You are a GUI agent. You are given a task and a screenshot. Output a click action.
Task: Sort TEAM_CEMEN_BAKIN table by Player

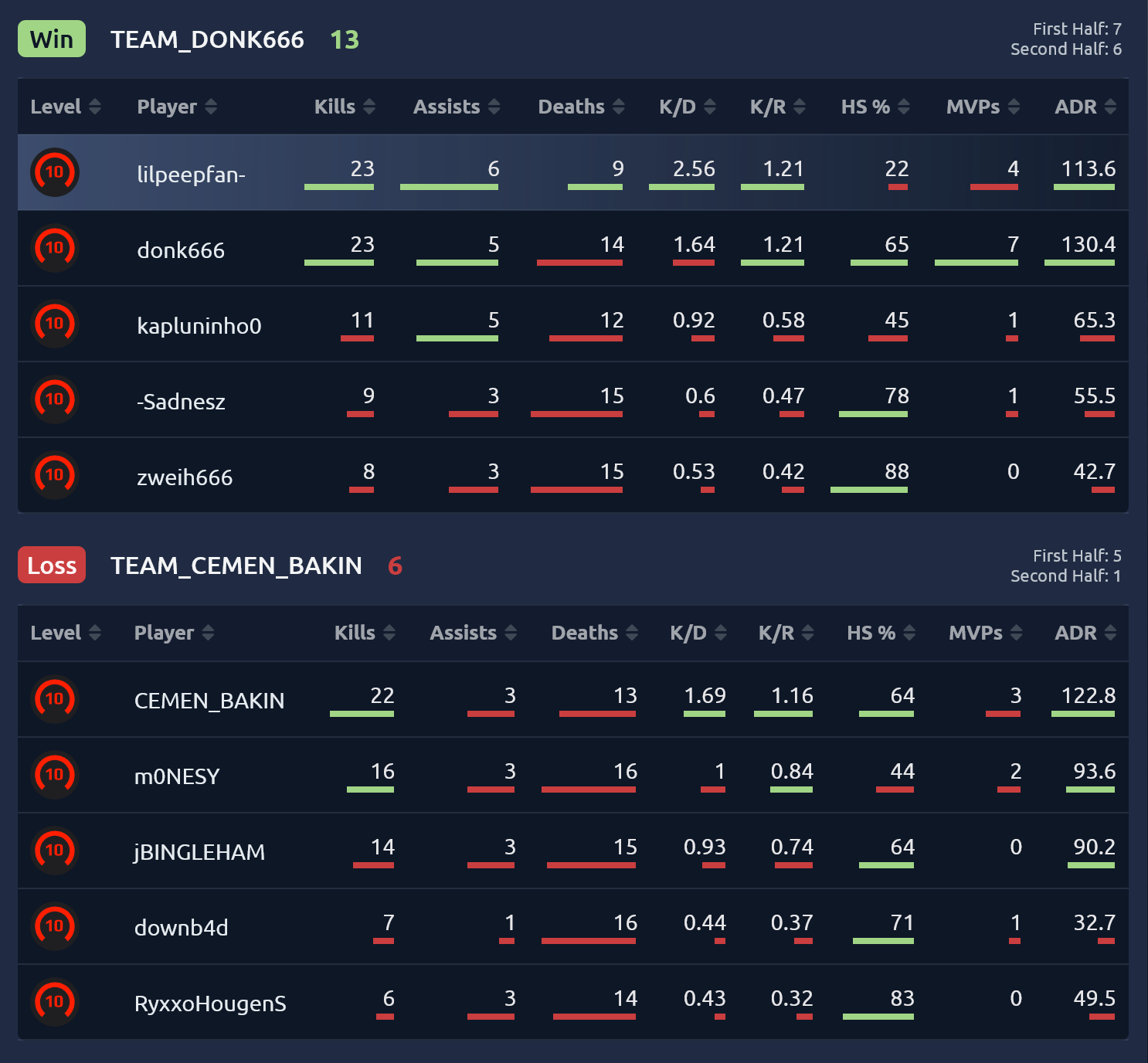[x=174, y=633]
